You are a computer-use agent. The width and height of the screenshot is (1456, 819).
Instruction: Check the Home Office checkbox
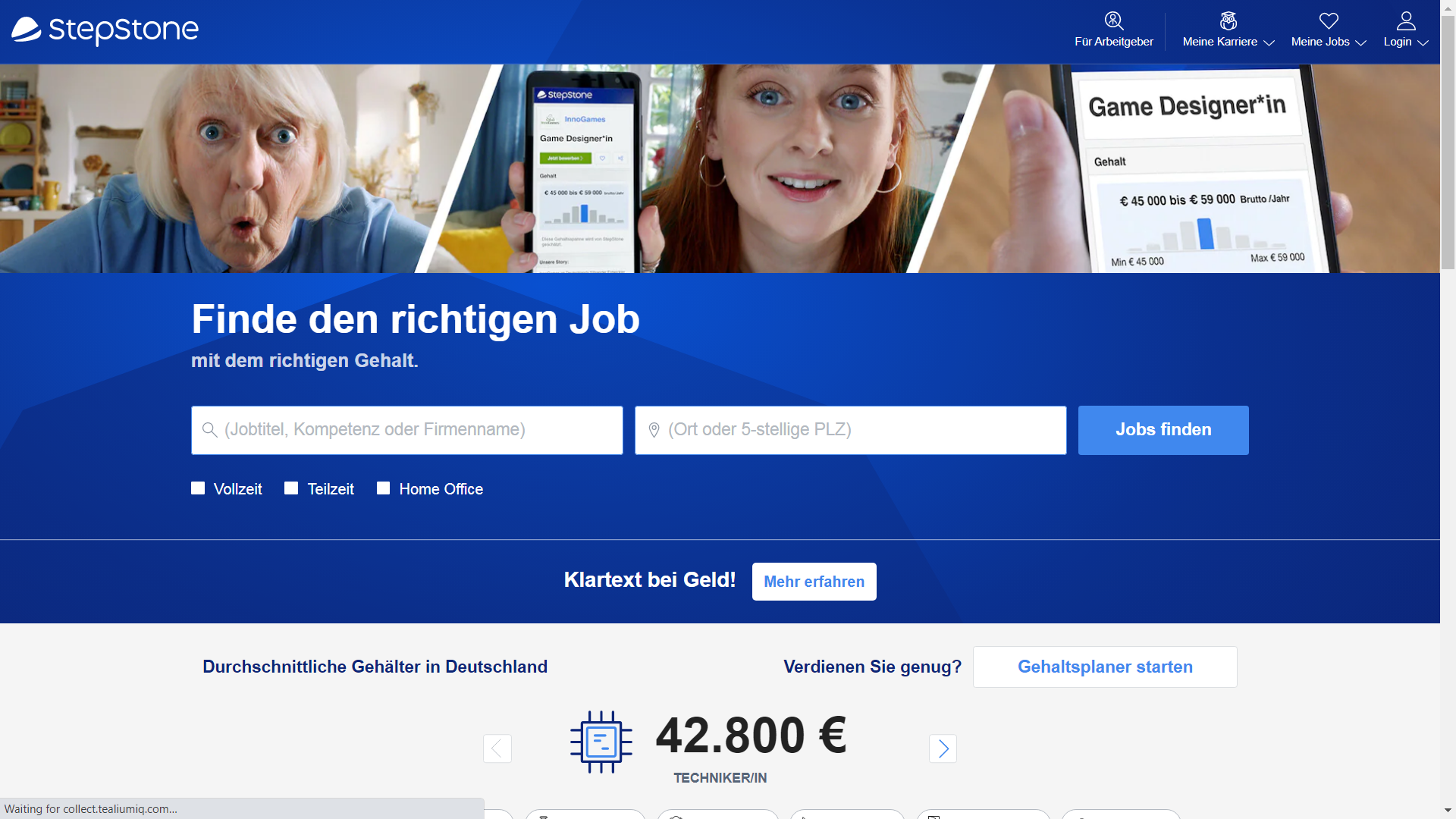click(x=384, y=488)
